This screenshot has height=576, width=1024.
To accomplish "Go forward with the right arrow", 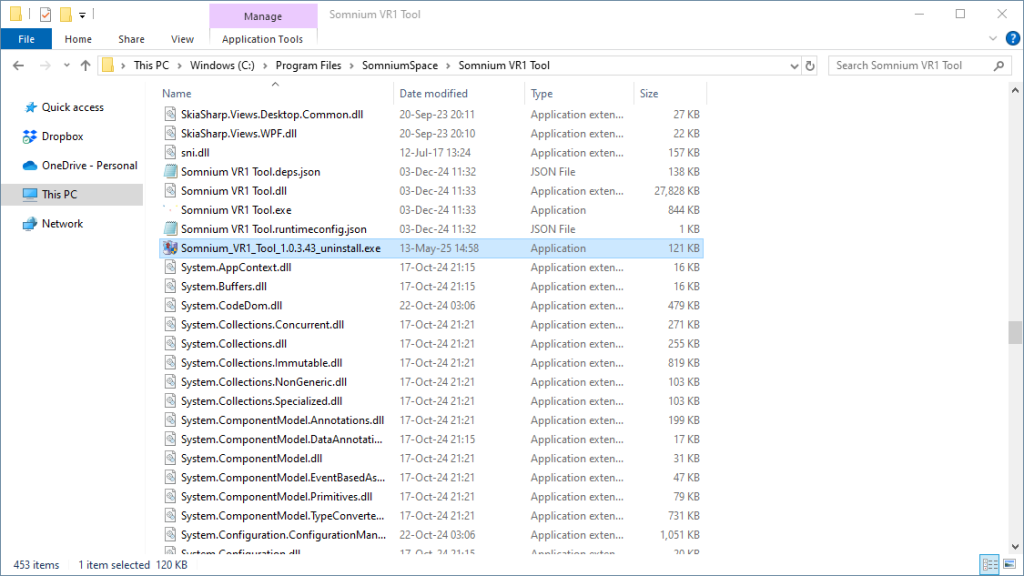I will (45, 65).
